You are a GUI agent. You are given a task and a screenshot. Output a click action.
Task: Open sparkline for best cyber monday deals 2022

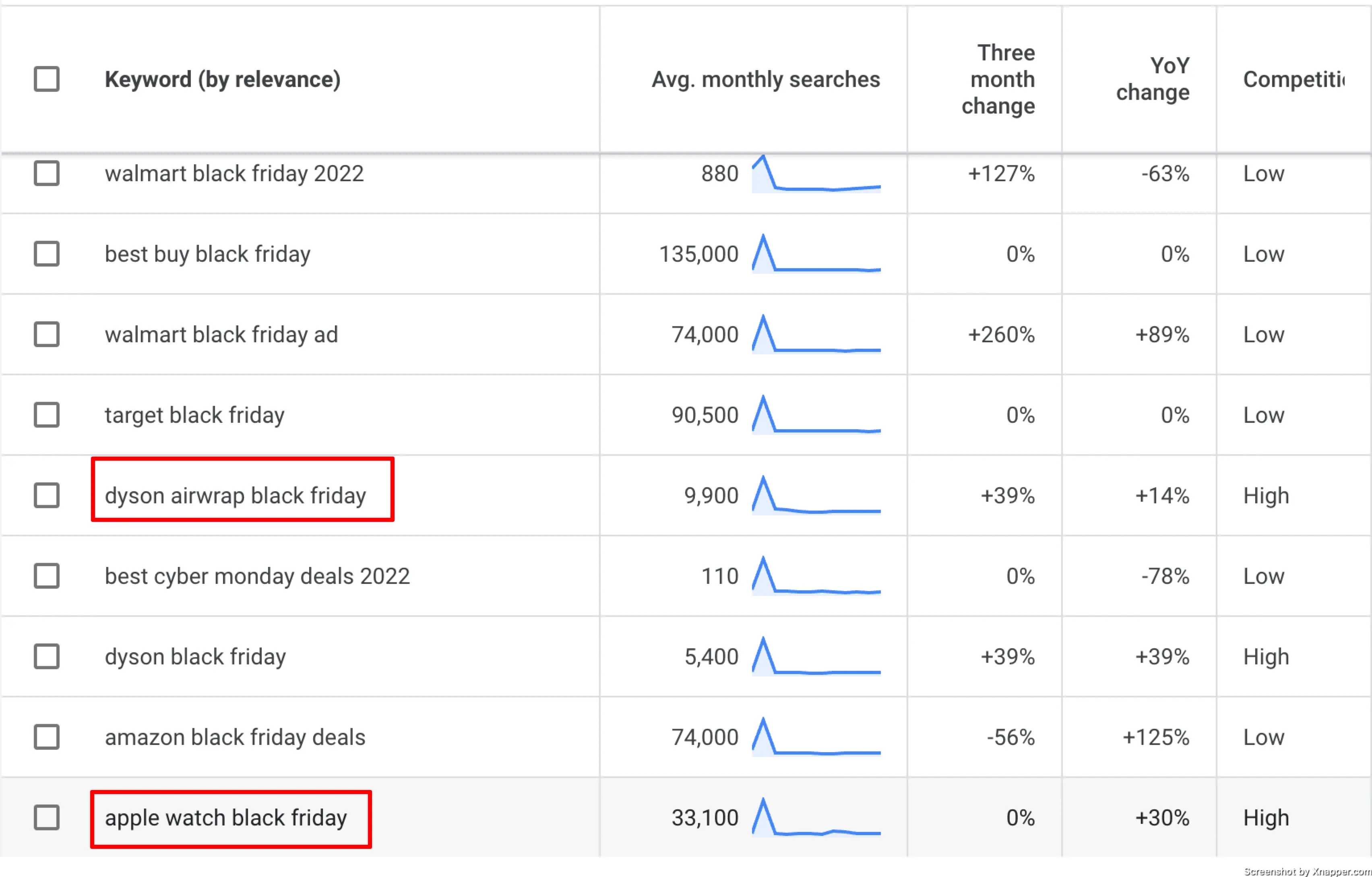tap(816, 576)
